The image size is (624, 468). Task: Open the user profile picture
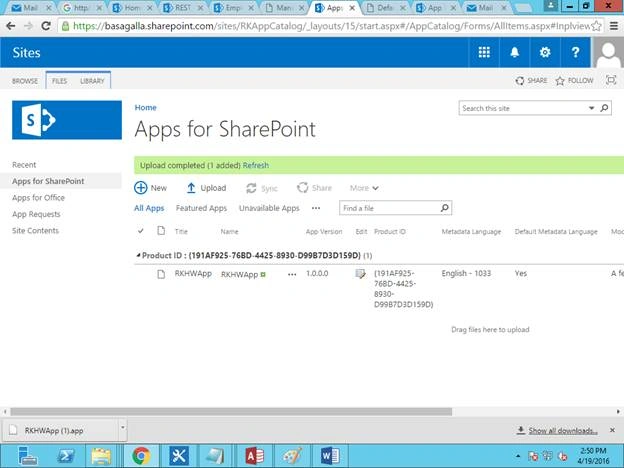(x=608, y=53)
